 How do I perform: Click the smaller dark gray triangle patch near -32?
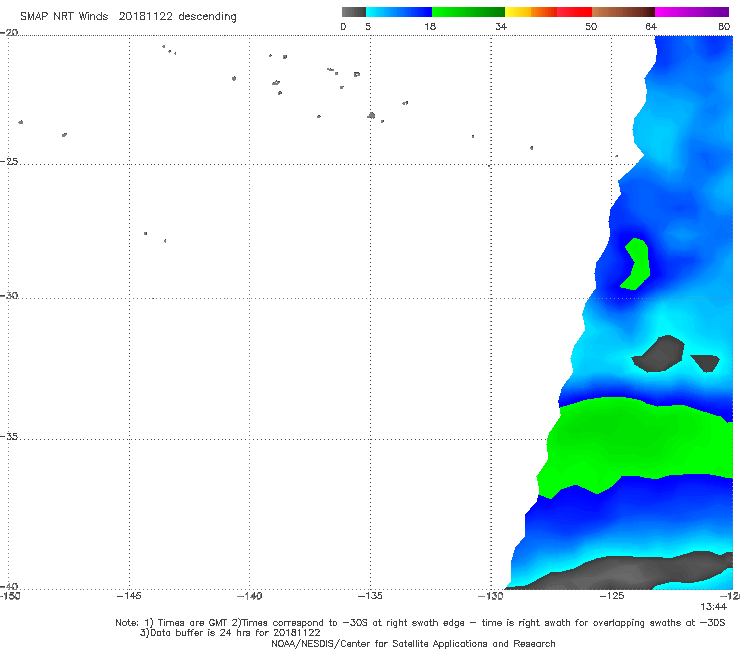click(706, 363)
